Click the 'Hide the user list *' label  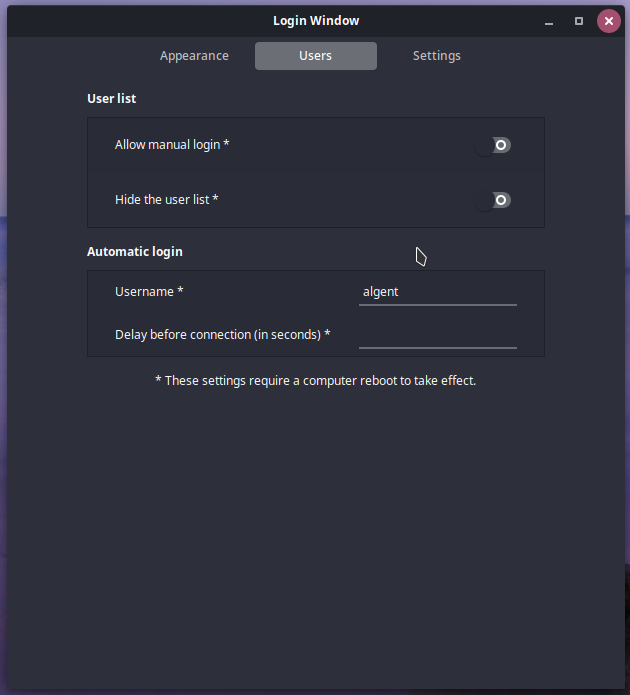166,200
